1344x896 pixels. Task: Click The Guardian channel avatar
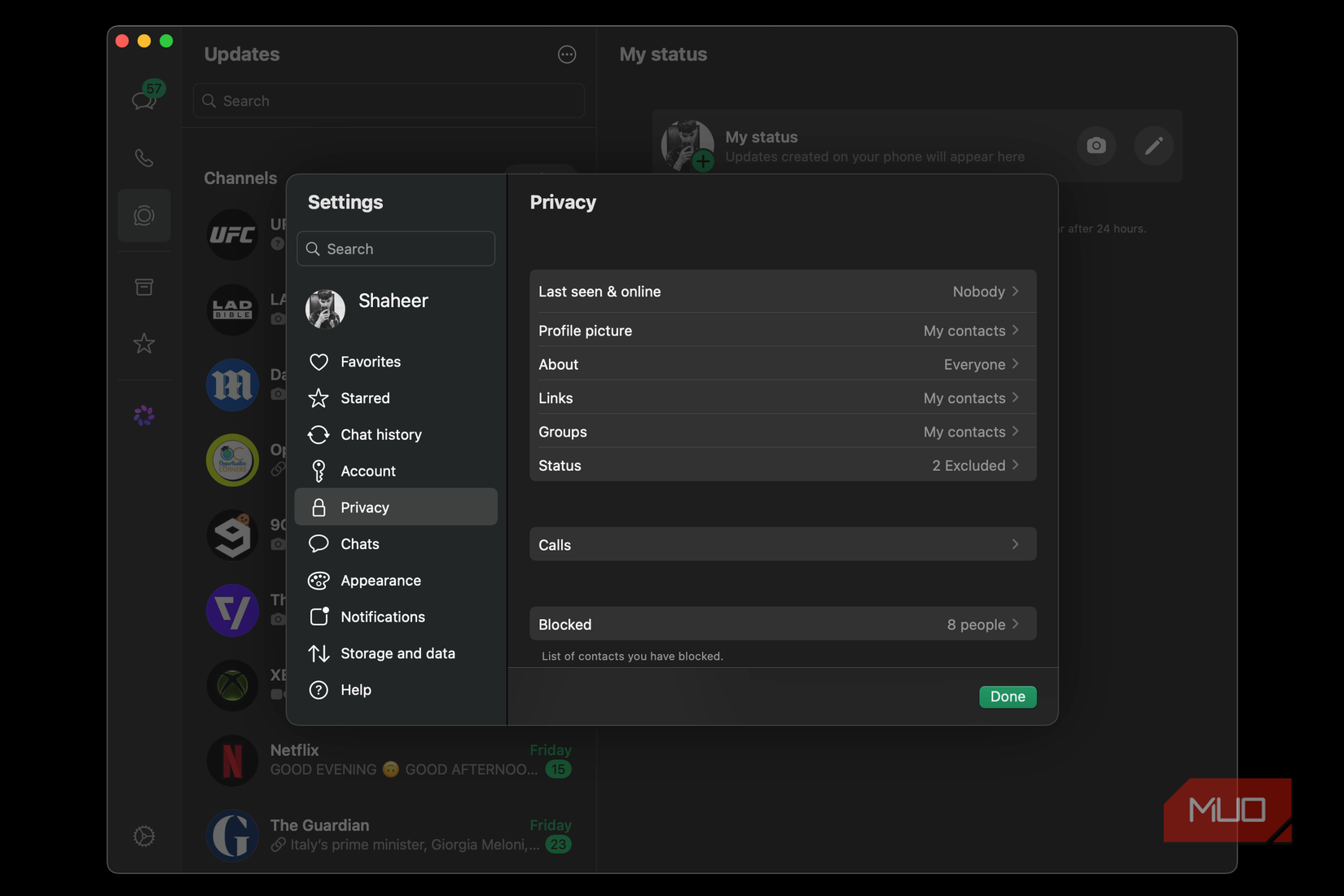coord(232,835)
